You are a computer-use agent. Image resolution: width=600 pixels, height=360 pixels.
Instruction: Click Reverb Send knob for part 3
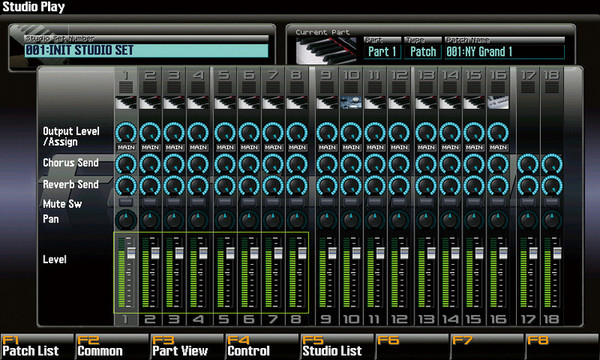tap(174, 186)
